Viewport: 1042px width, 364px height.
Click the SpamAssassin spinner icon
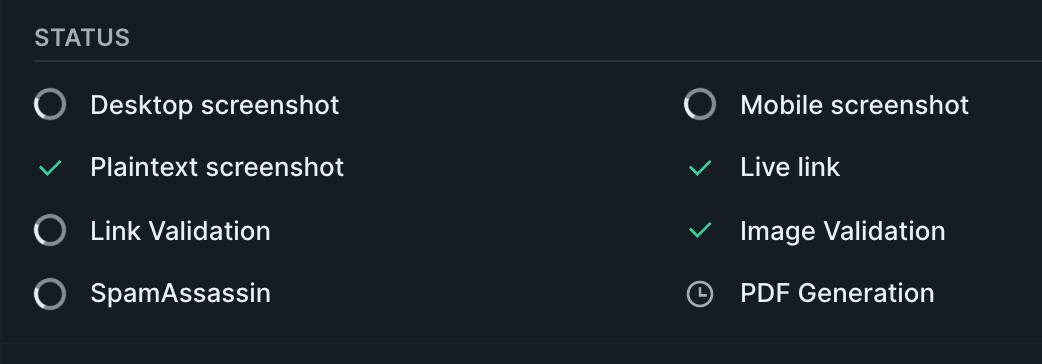(50, 294)
